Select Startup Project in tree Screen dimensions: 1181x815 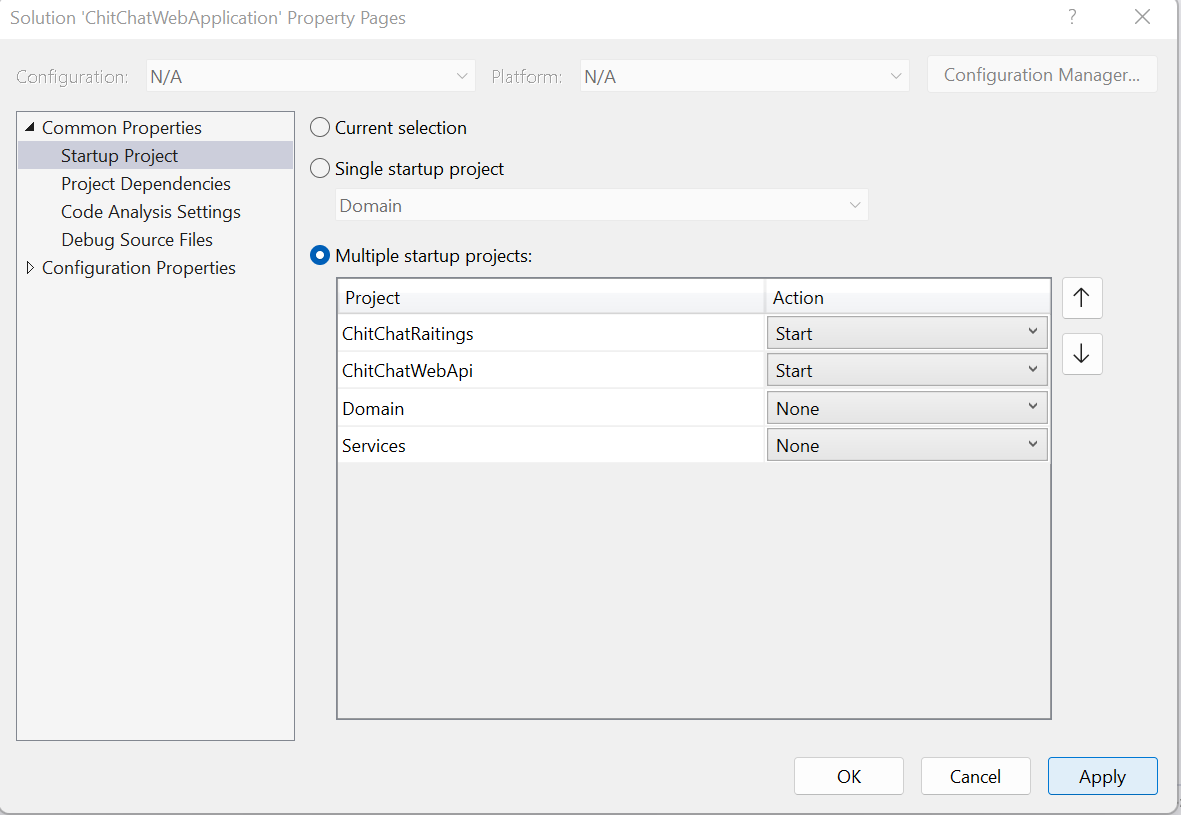point(120,156)
